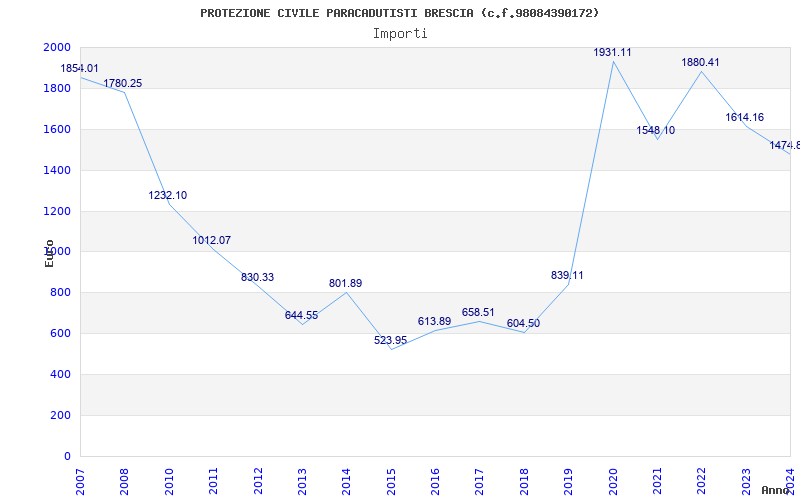
Task: Select data label 1012.07
Action: point(212,240)
